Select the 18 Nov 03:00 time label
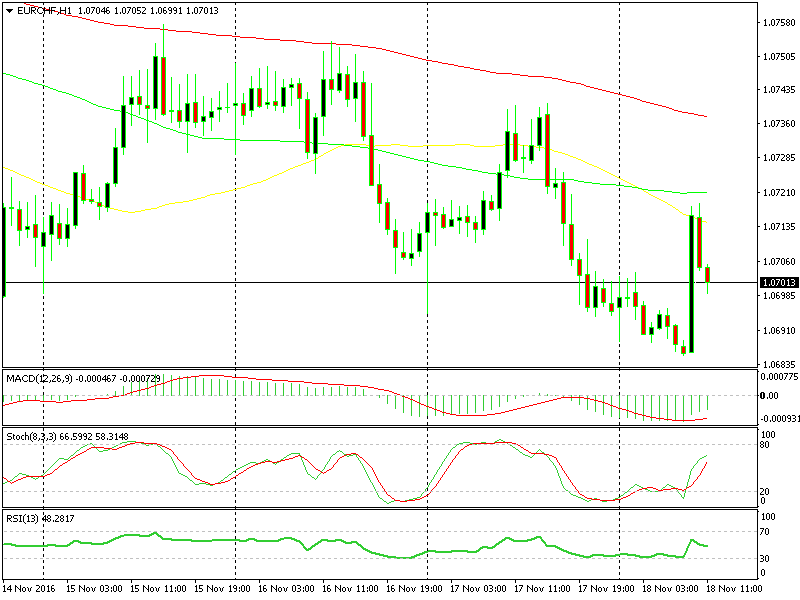 coord(670,589)
